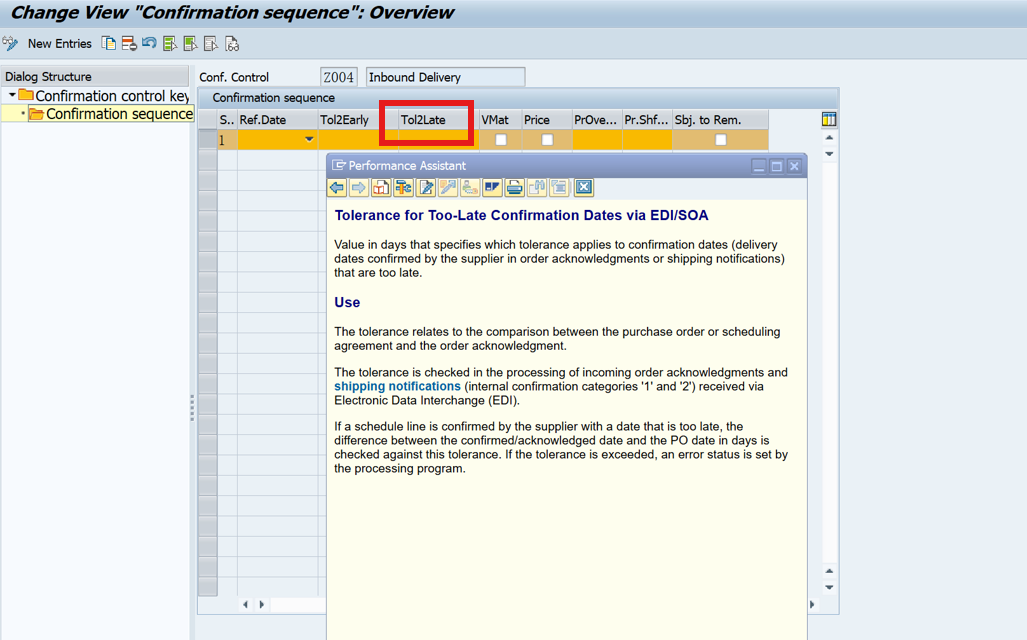1027x640 pixels.
Task: Click table scroll-up arrow below settings icon
Action: click(x=829, y=138)
